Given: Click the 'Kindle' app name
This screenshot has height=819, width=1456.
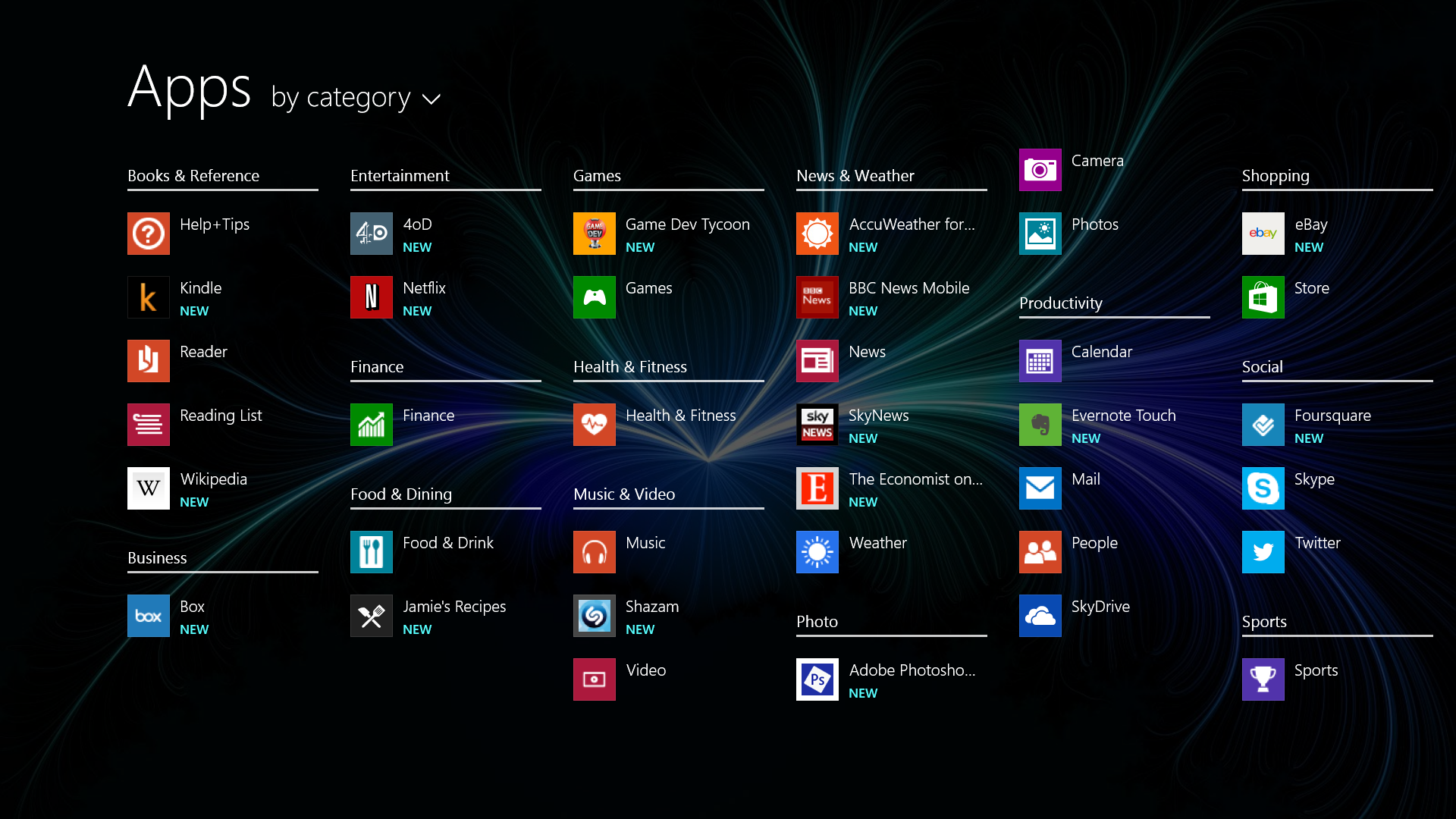Looking at the screenshot, I should [x=200, y=288].
